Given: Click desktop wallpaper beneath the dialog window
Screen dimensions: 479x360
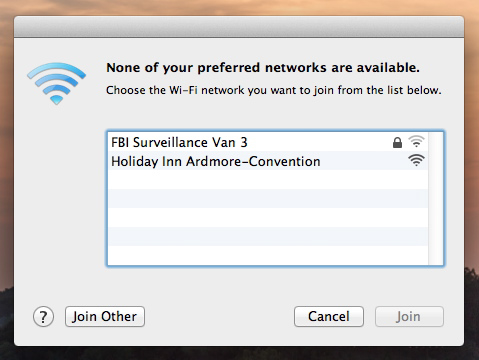Looking at the screenshot, I should pos(239,353).
